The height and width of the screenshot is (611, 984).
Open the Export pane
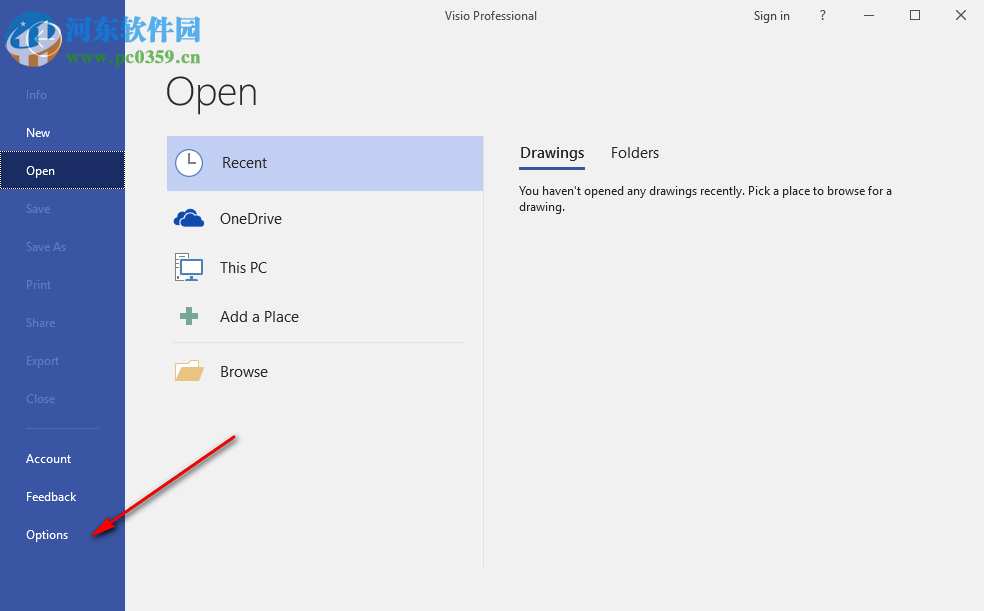coord(42,360)
